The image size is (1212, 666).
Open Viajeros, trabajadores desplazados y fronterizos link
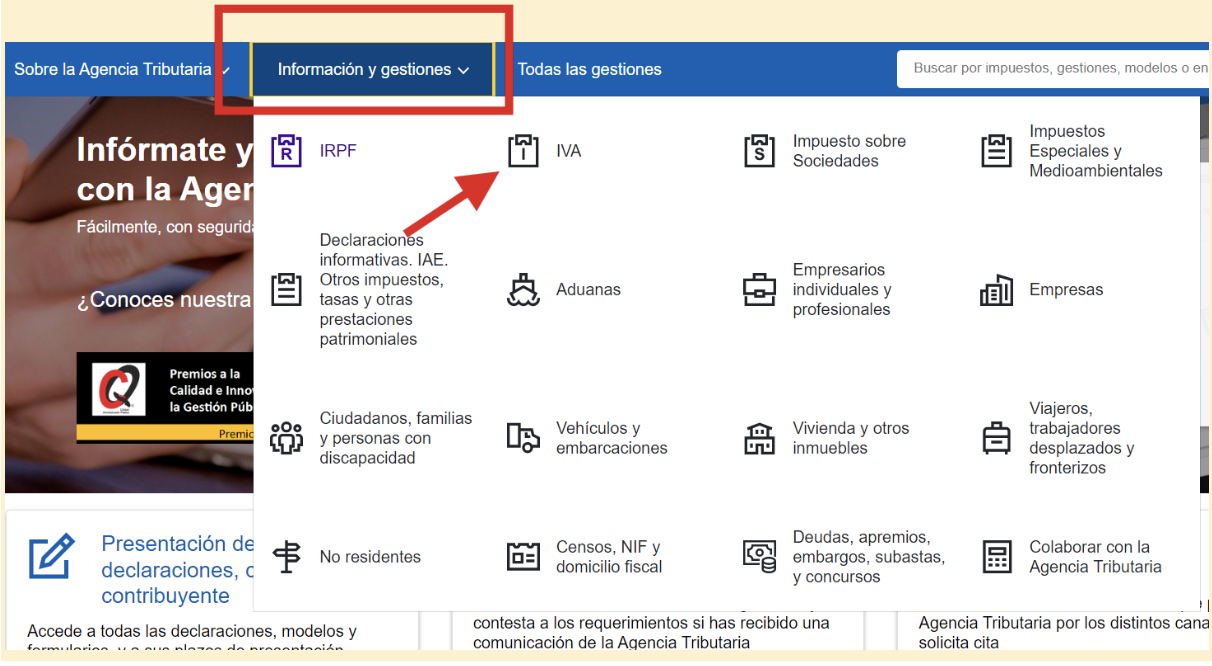click(1082, 438)
